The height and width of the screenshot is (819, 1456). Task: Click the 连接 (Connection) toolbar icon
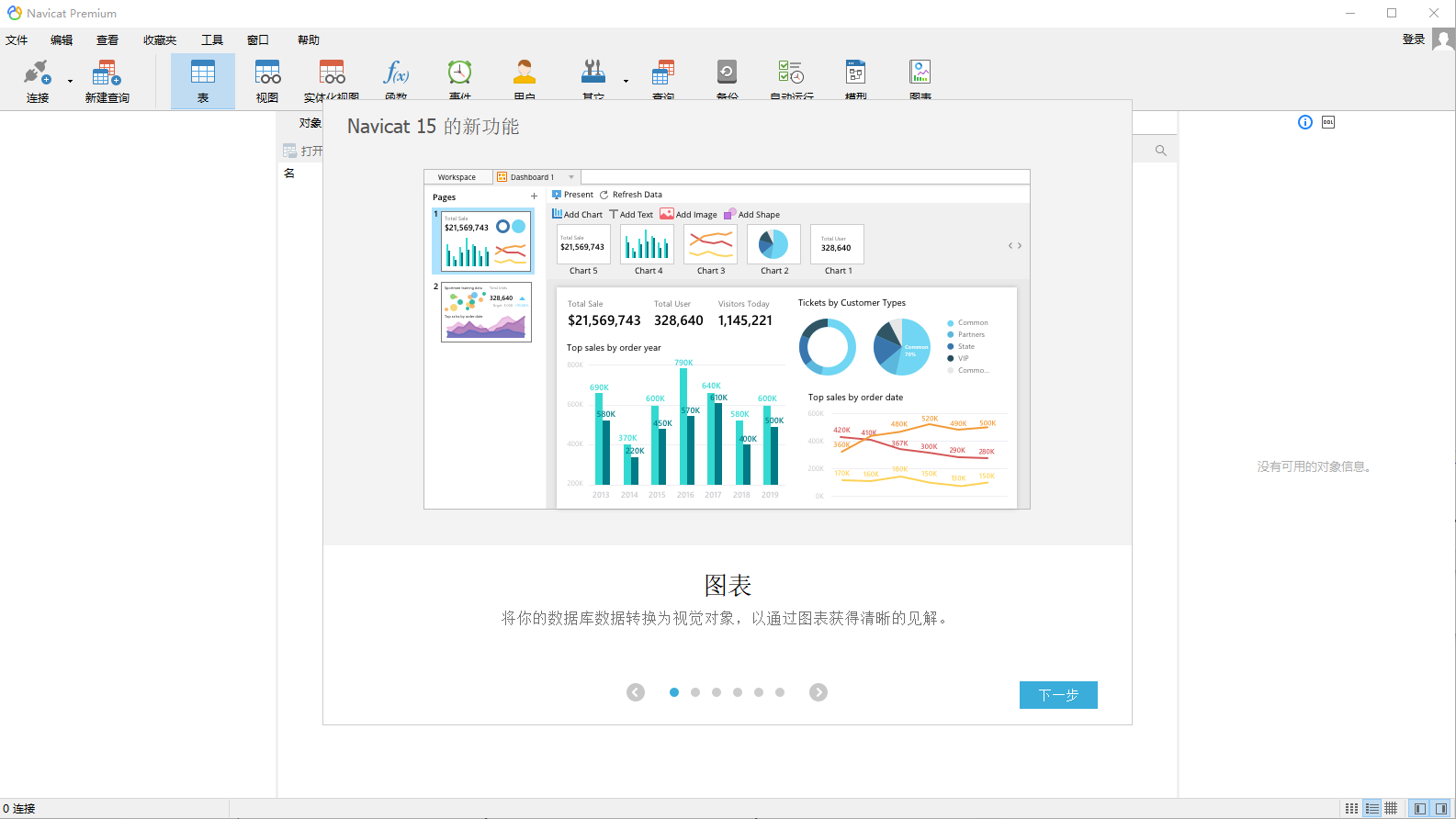click(37, 81)
